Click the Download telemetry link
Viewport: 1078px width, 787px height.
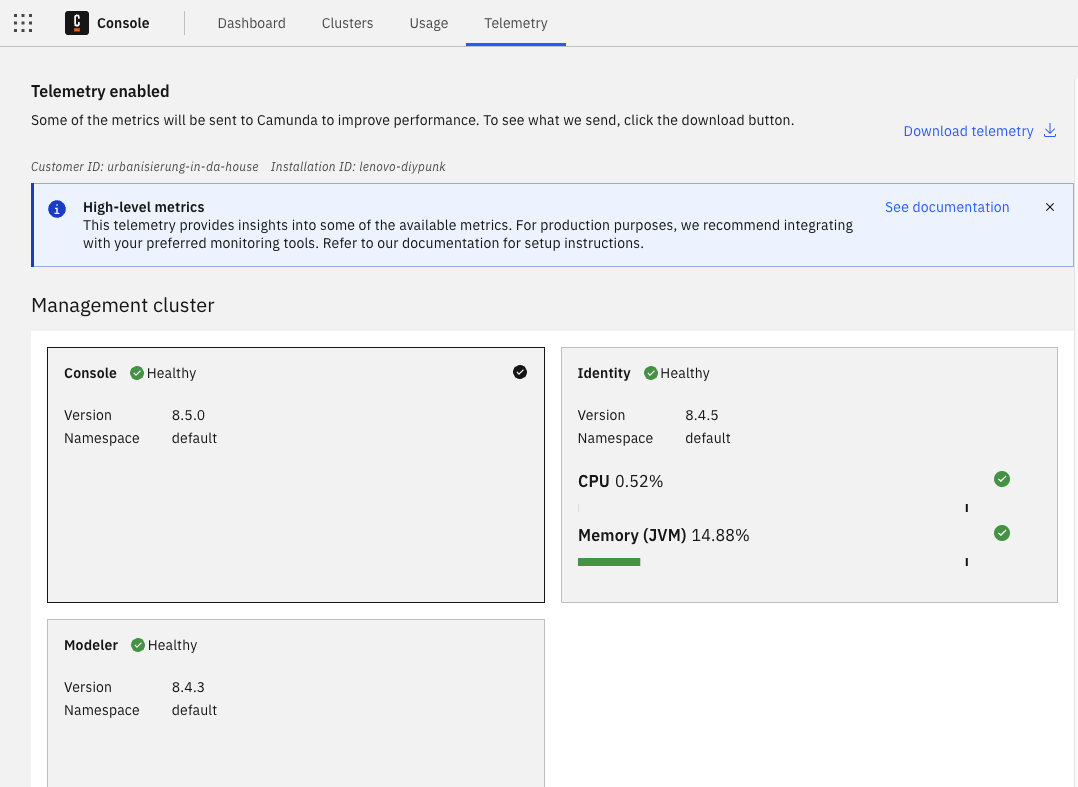(967, 131)
